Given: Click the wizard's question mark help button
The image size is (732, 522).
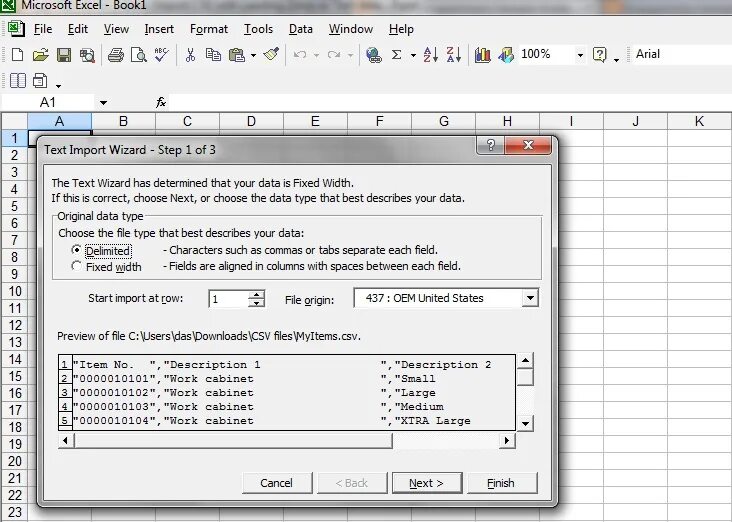Looking at the screenshot, I should [x=490, y=145].
